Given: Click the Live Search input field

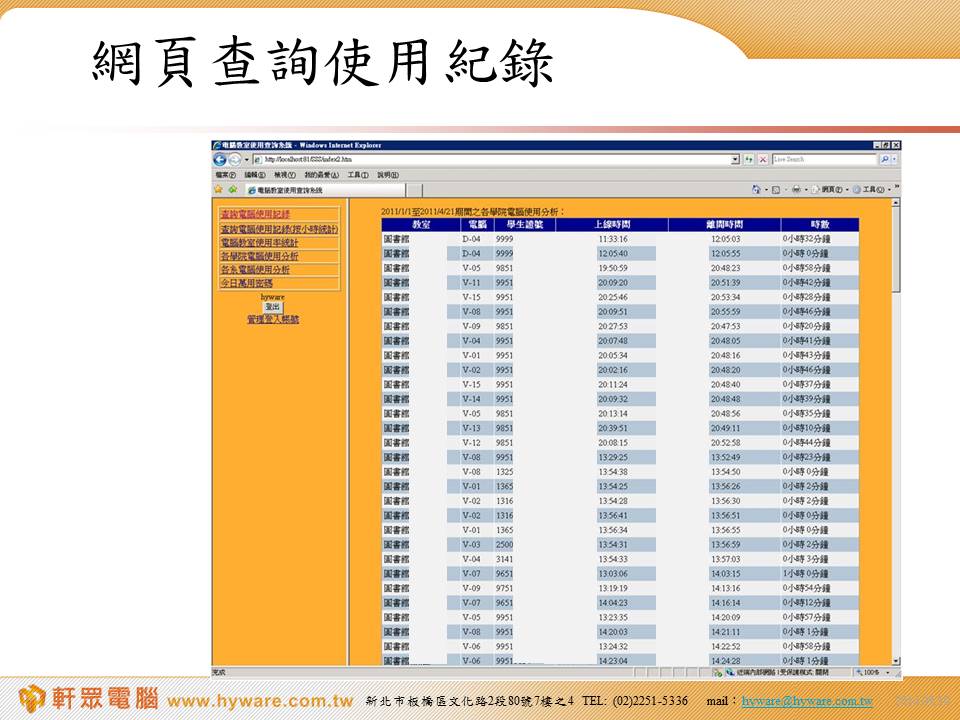Looking at the screenshot, I should click(822, 160).
